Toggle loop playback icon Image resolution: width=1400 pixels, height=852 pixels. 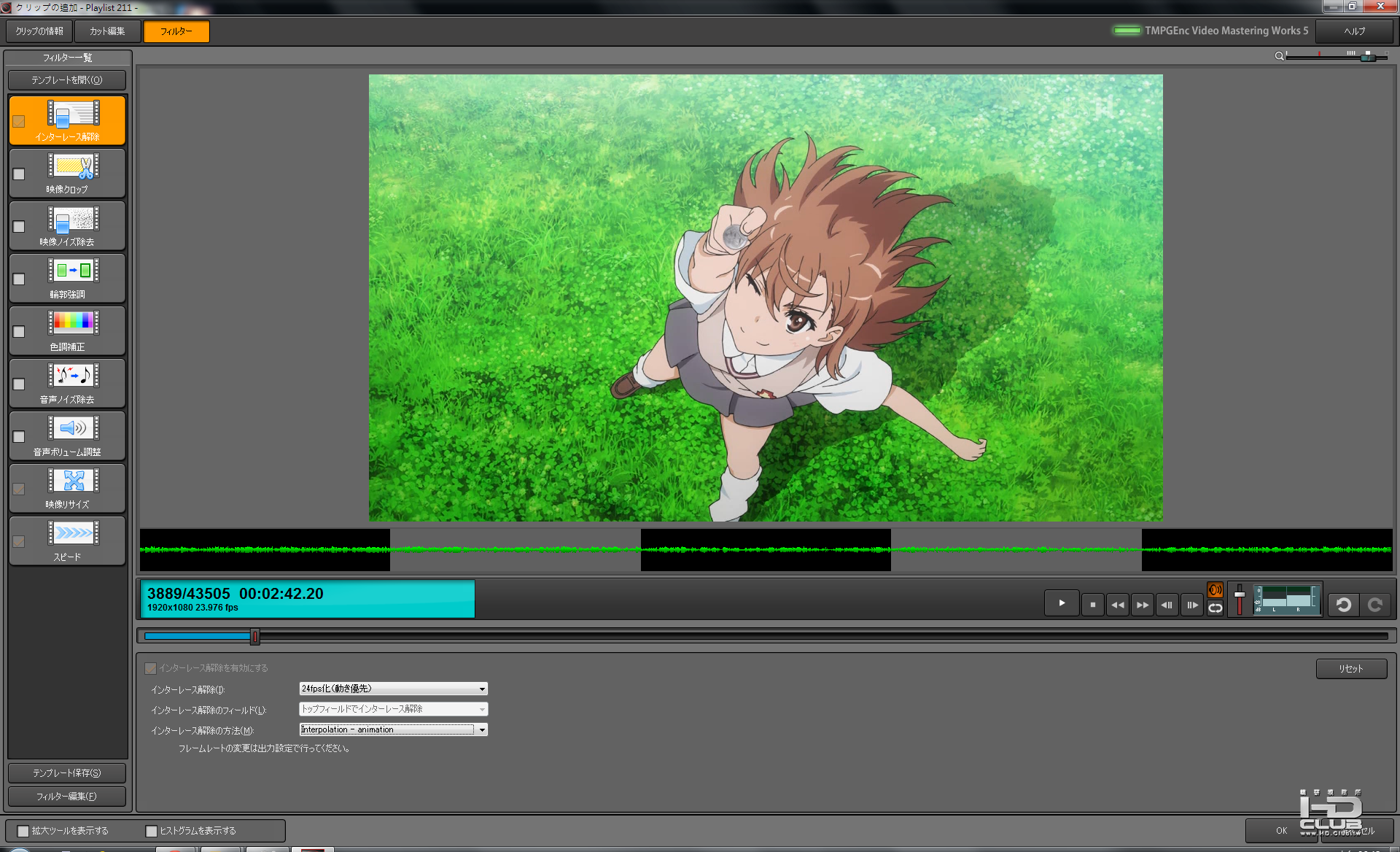coord(1215,608)
